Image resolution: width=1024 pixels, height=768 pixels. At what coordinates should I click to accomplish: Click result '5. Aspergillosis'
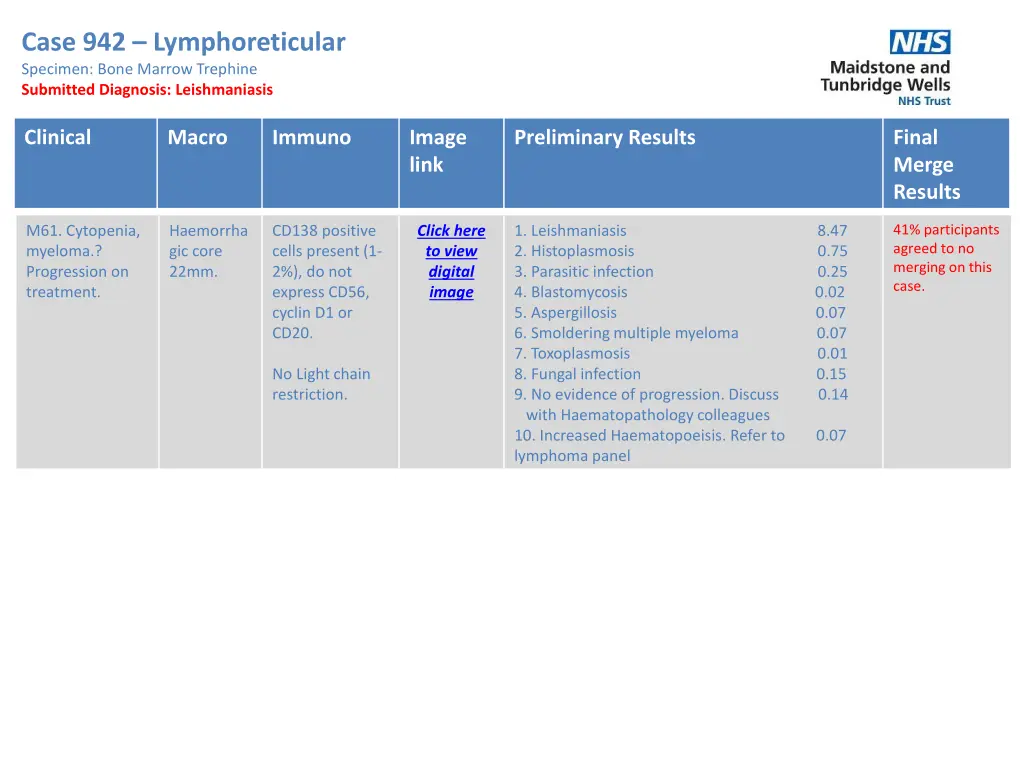pyautogui.click(x=566, y=312)
